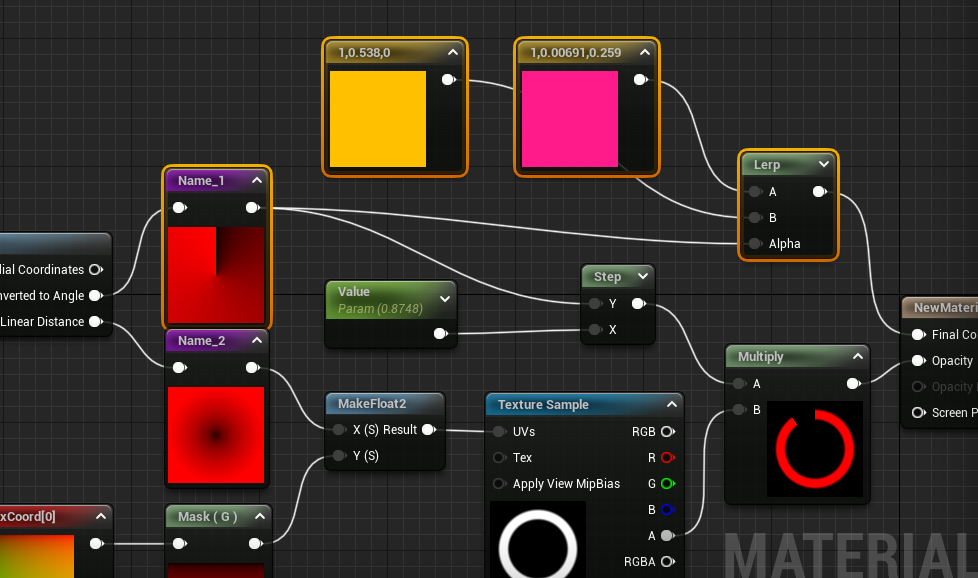
Task: Click the Mask ( G ) output pin
Action: pos(255,544)
